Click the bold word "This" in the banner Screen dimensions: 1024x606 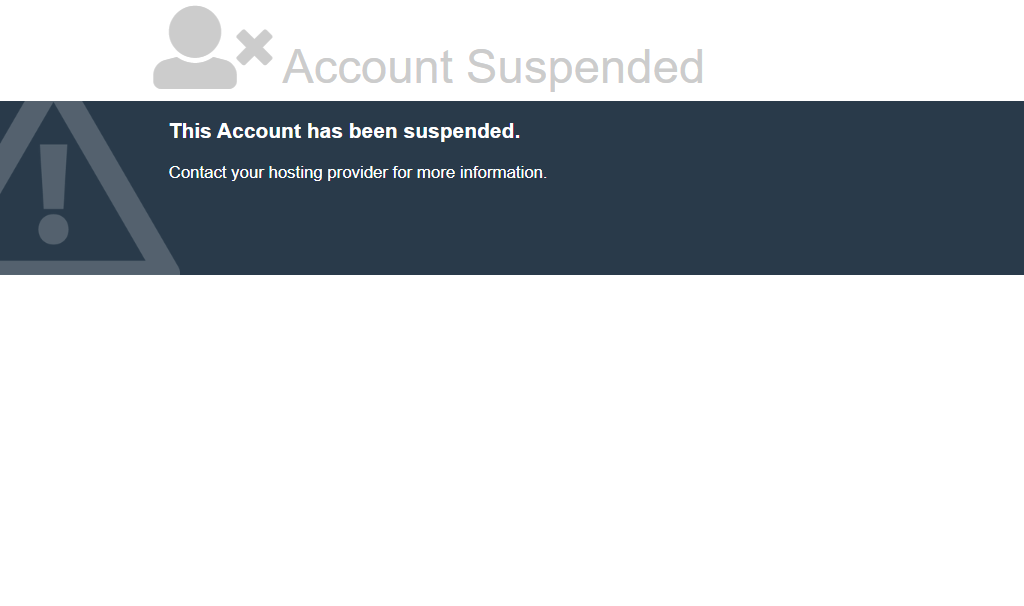point(190,131)
